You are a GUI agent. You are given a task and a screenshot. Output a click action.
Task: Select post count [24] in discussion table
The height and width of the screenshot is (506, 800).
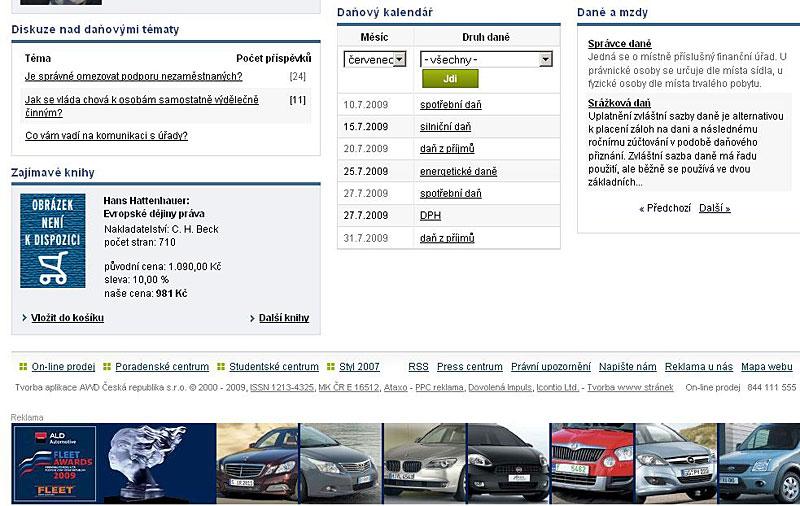(297, 77)
